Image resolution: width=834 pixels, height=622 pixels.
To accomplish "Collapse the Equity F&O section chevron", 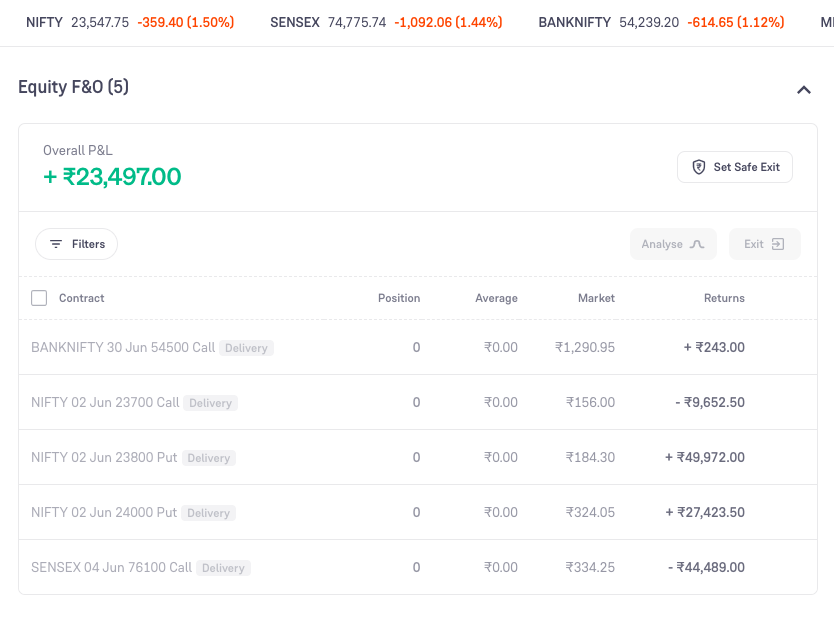I will pyautogui.click(x=804, y=90).
